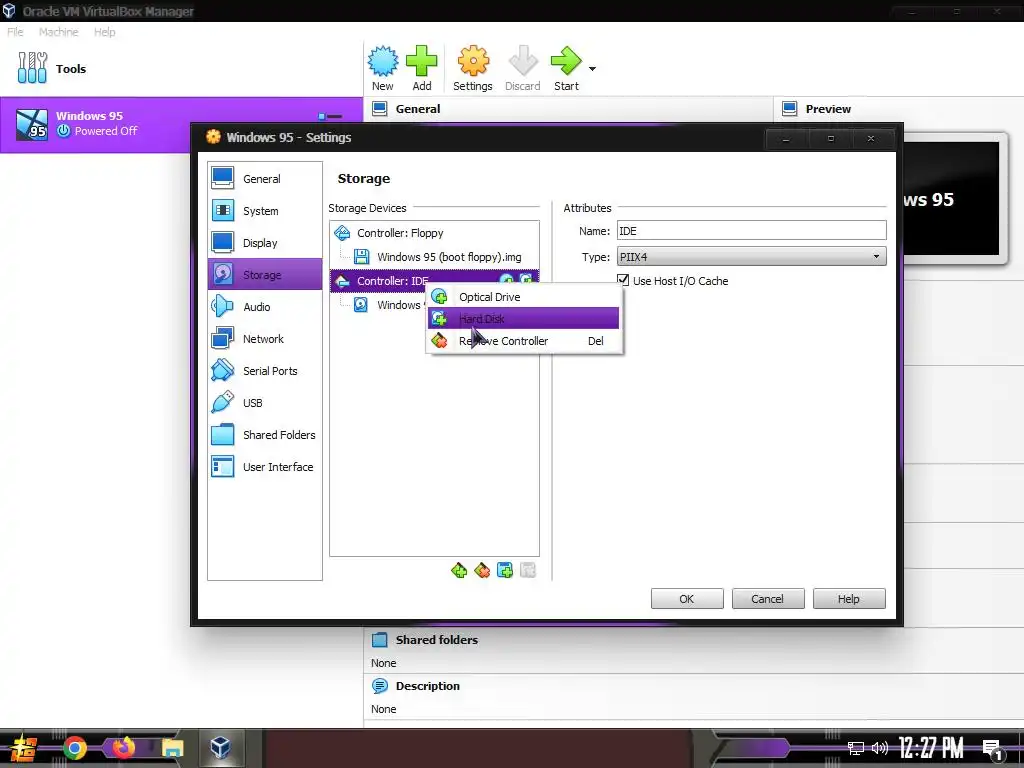Click the Preview section header in Manager
1024x768 pixels.
828,109
